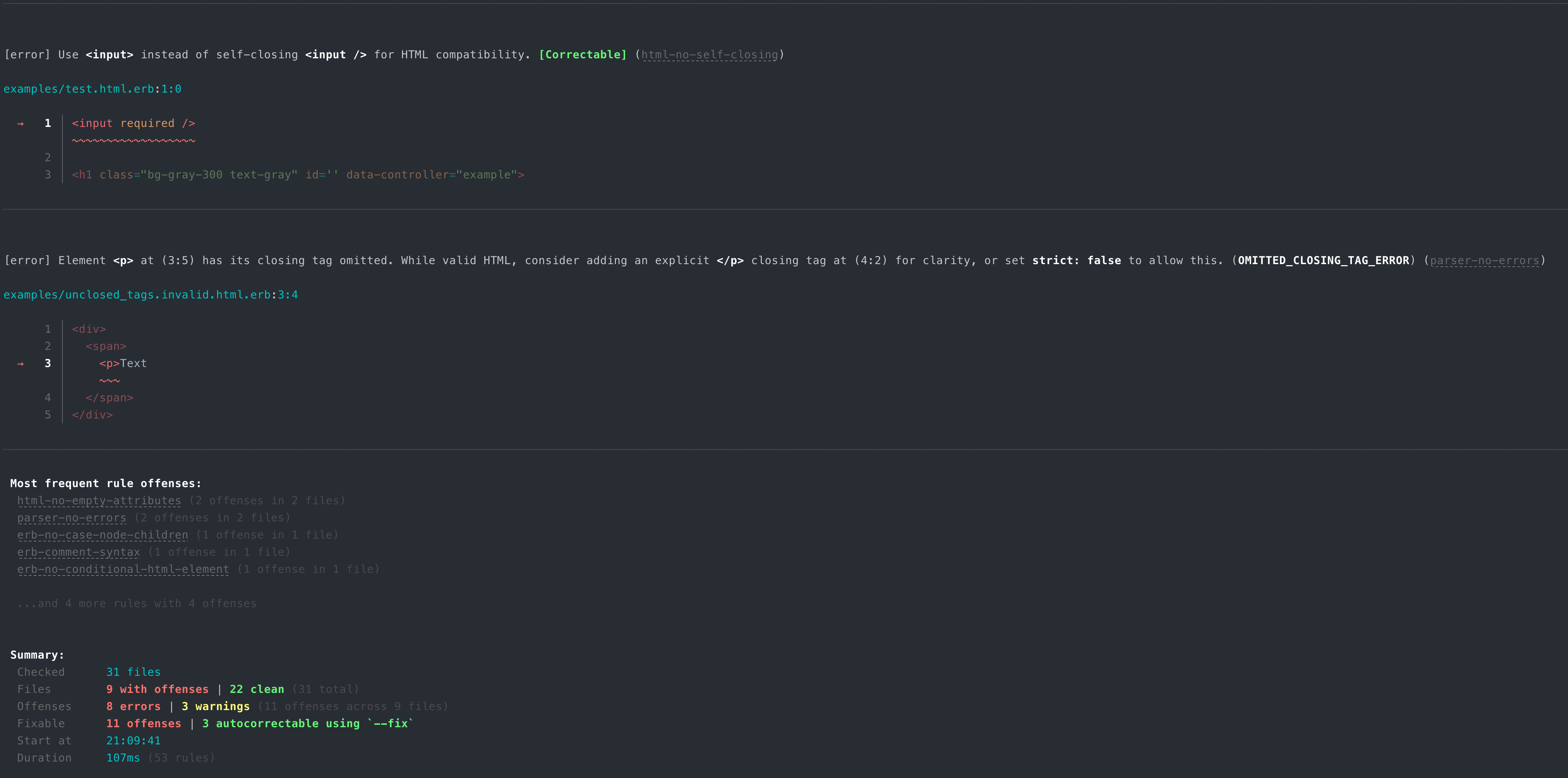Click line 1 of the input error snippet
Screen dimensions: 1568x778
(x=133, y=123)
